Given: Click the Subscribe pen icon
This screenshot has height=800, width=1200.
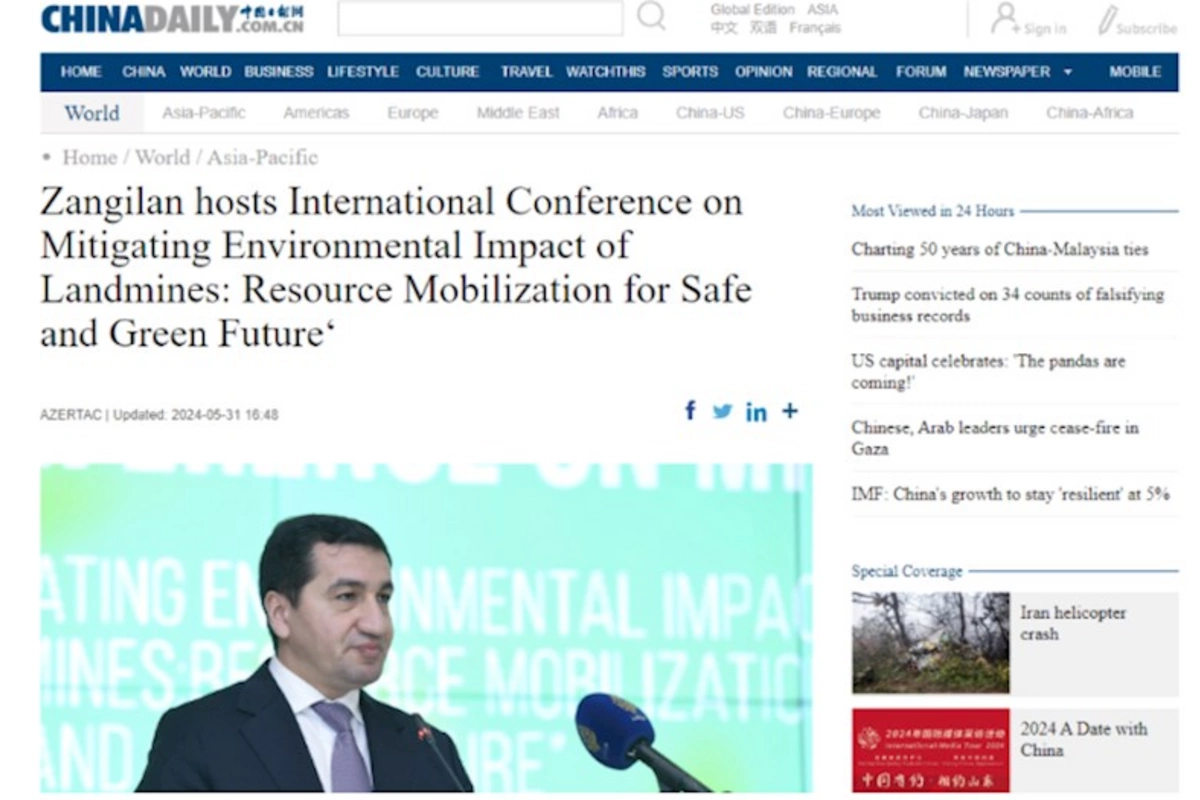Looking at the screenshot, I should (x=1106, y=19).
